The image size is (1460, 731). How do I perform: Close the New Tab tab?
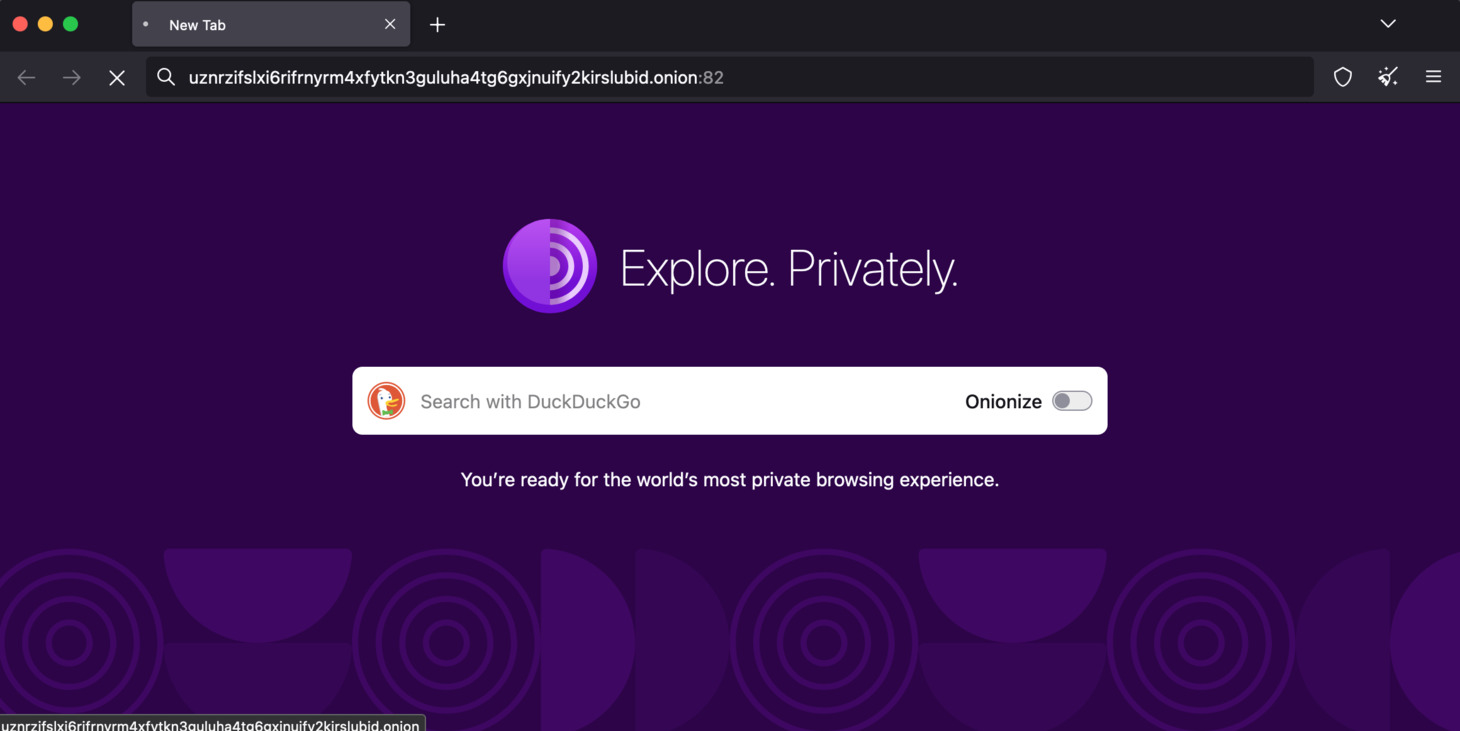(x=390, y=24)
